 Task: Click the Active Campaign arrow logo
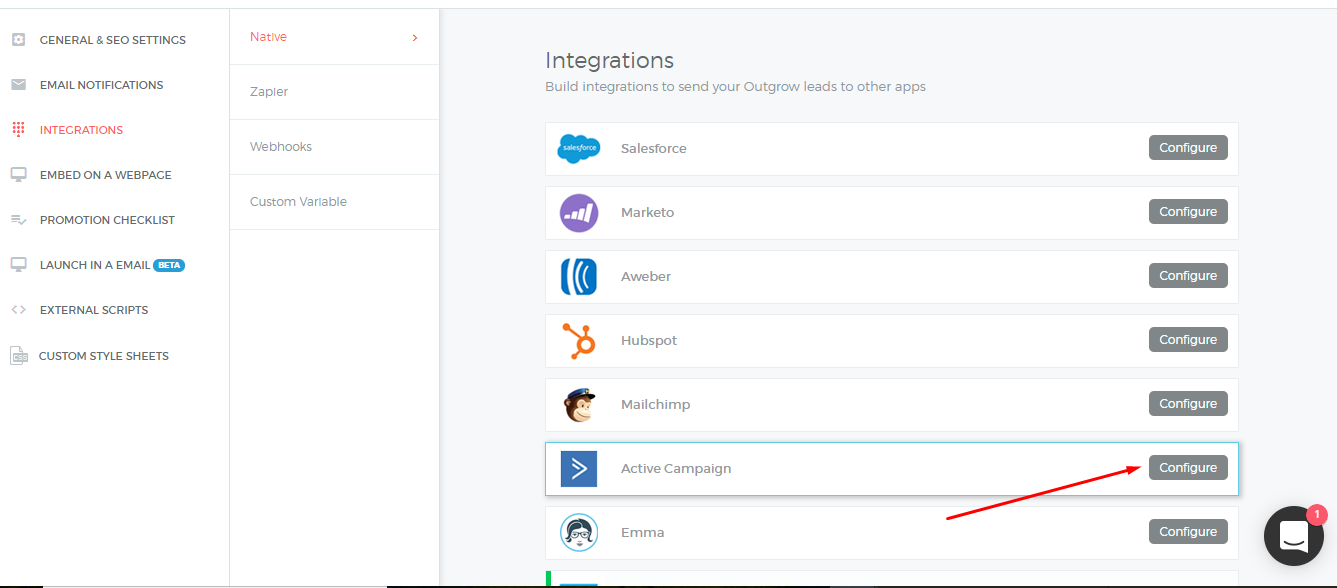pos(579,469)
